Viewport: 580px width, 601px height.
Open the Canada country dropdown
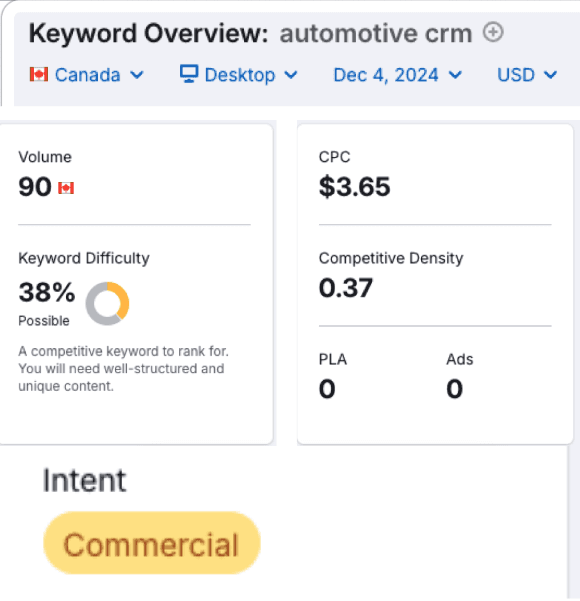tap(87, 75)
